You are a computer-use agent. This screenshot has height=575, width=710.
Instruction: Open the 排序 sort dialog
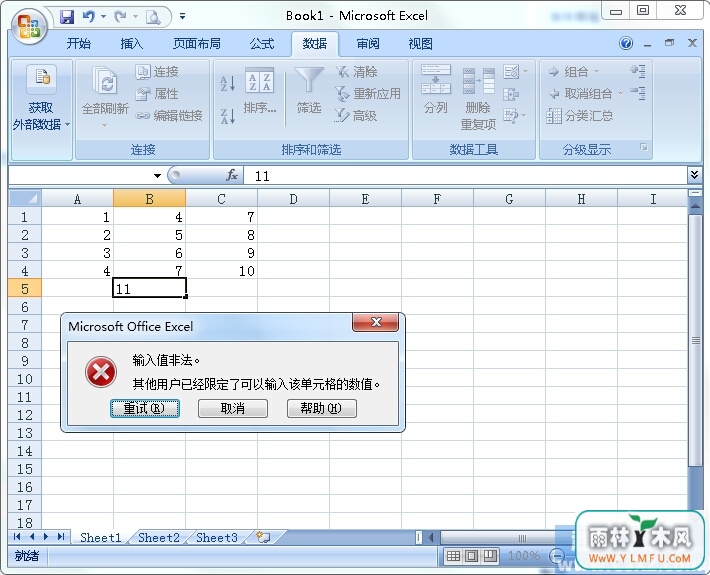click(259, 91)
